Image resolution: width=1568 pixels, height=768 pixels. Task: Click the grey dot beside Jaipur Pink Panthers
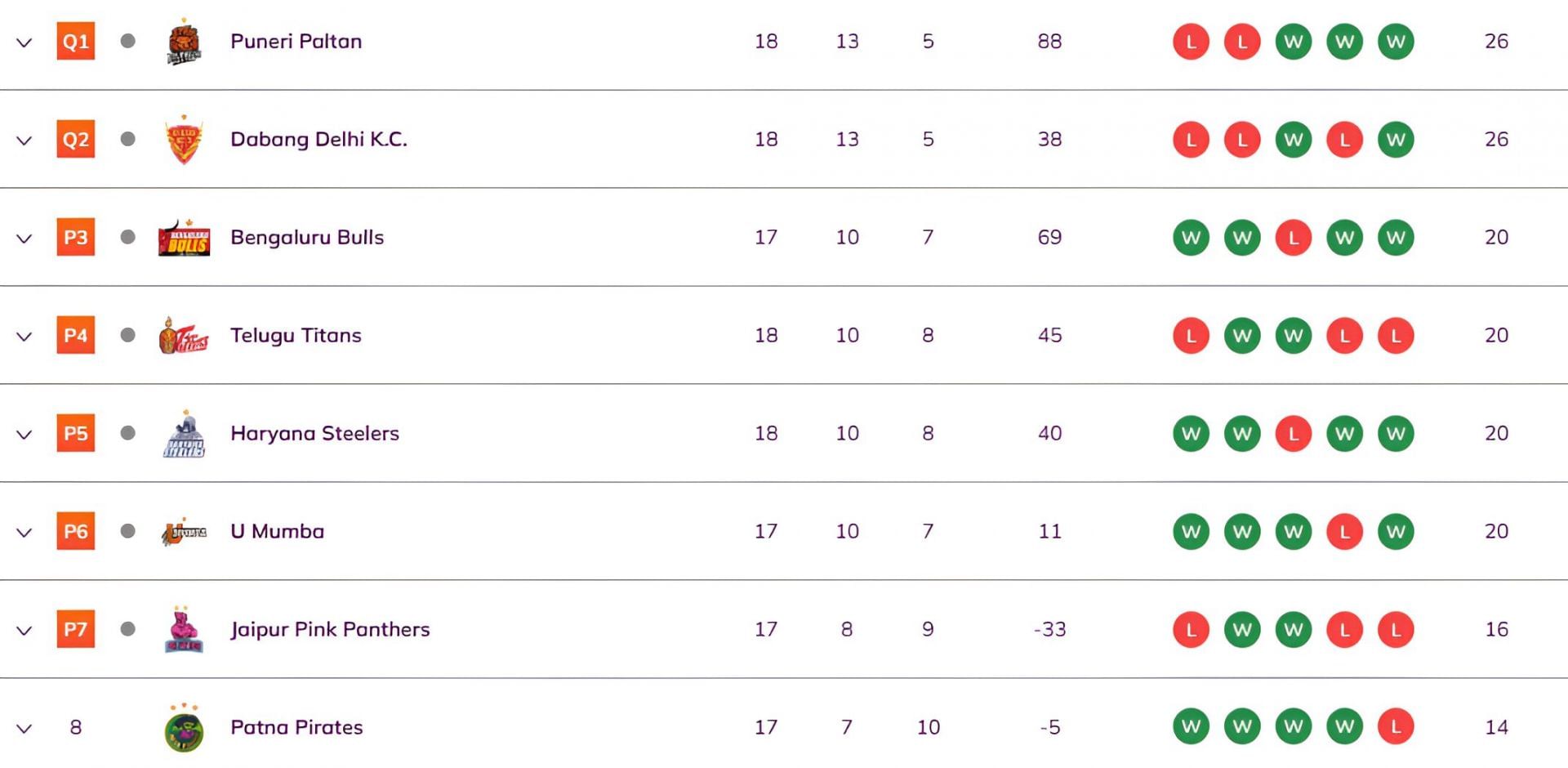click(127, 629)
